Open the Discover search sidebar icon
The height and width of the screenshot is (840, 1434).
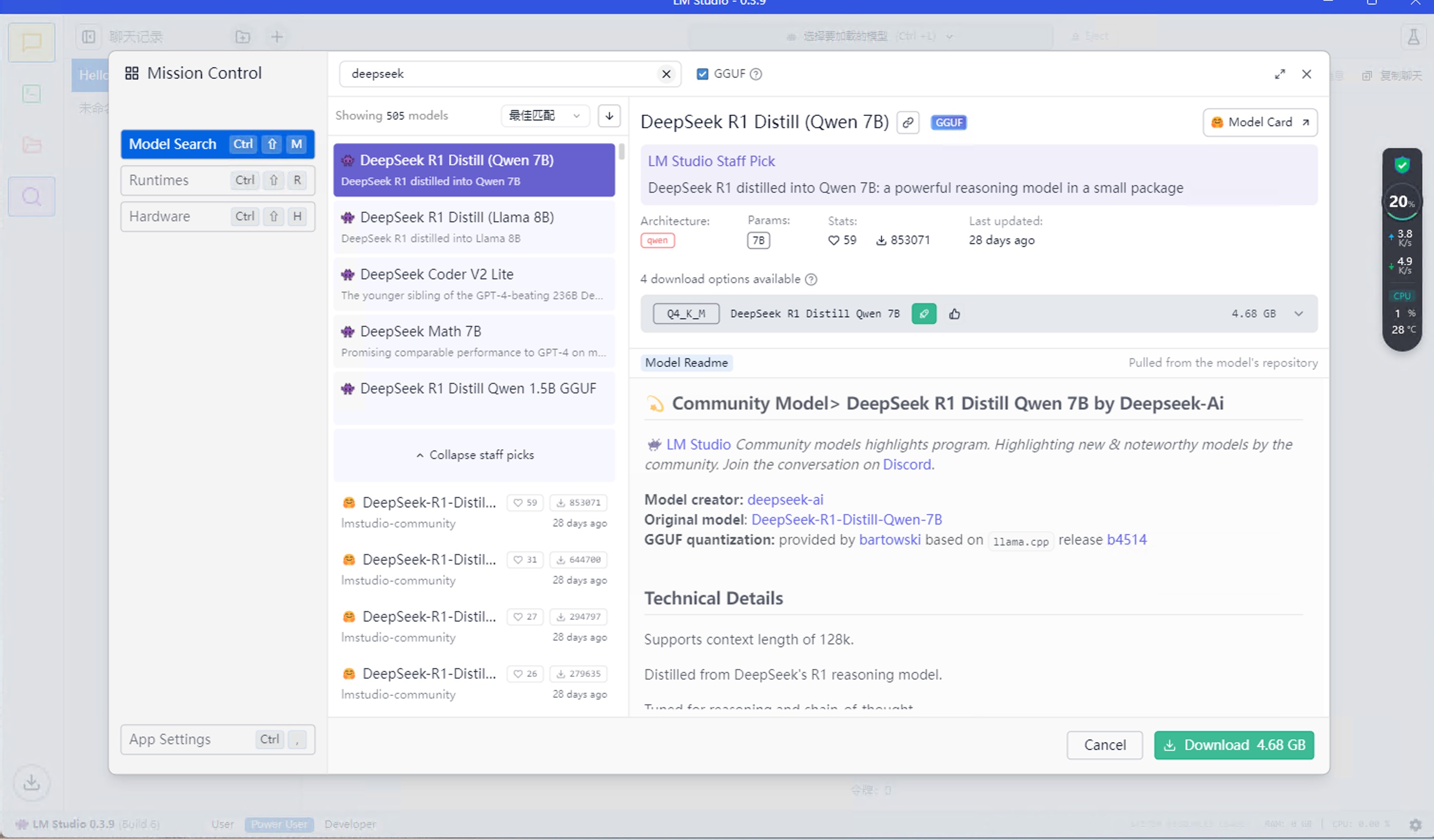point(31,197)
